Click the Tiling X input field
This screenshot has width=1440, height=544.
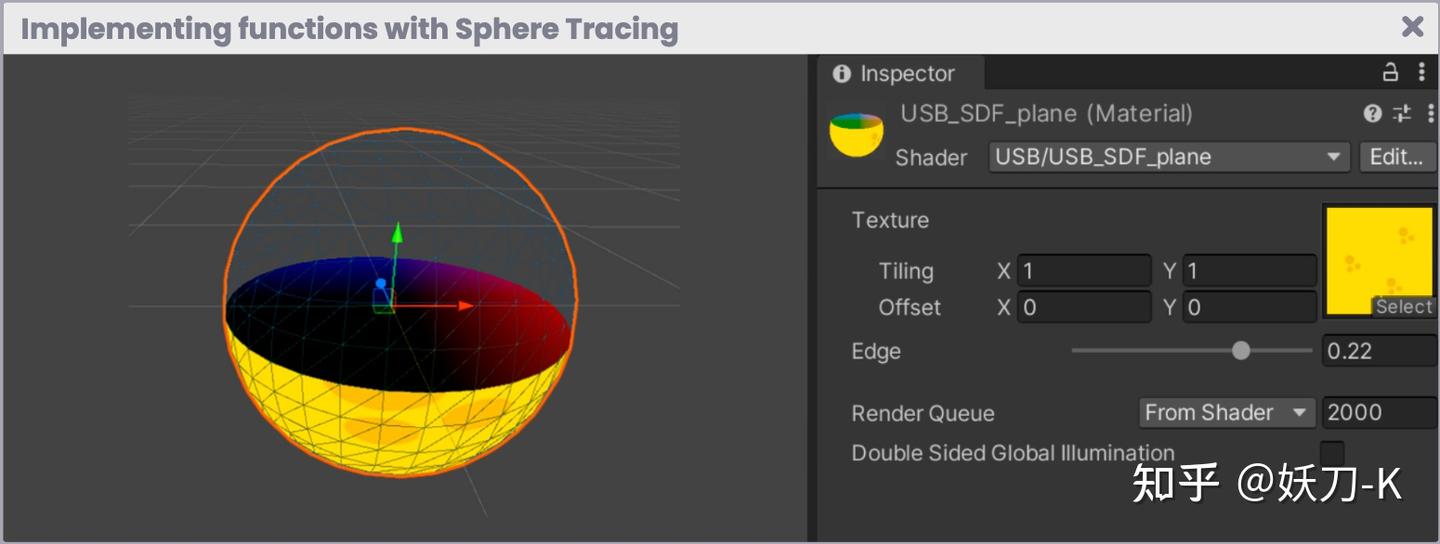tap(1084, 271)
